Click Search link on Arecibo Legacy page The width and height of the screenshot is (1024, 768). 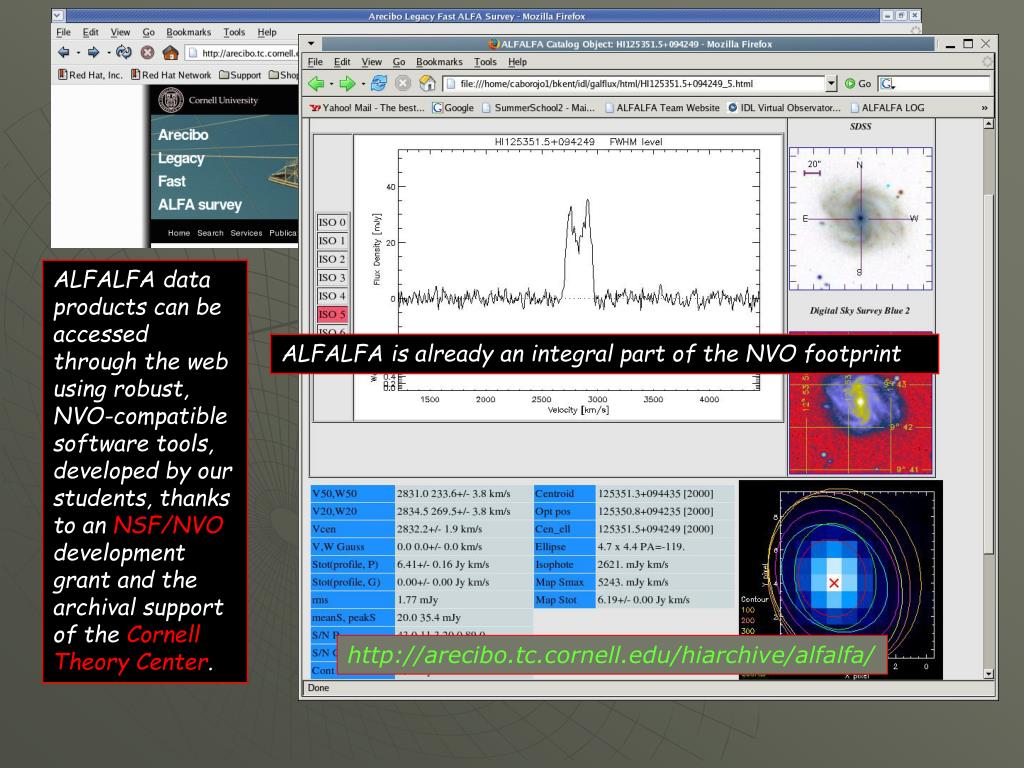click(210, 232)
